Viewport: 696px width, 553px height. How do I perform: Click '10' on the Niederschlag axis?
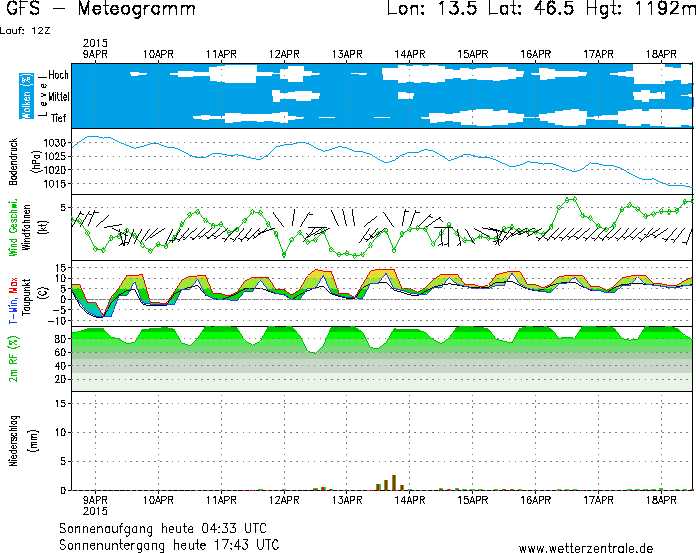[60, 432]
